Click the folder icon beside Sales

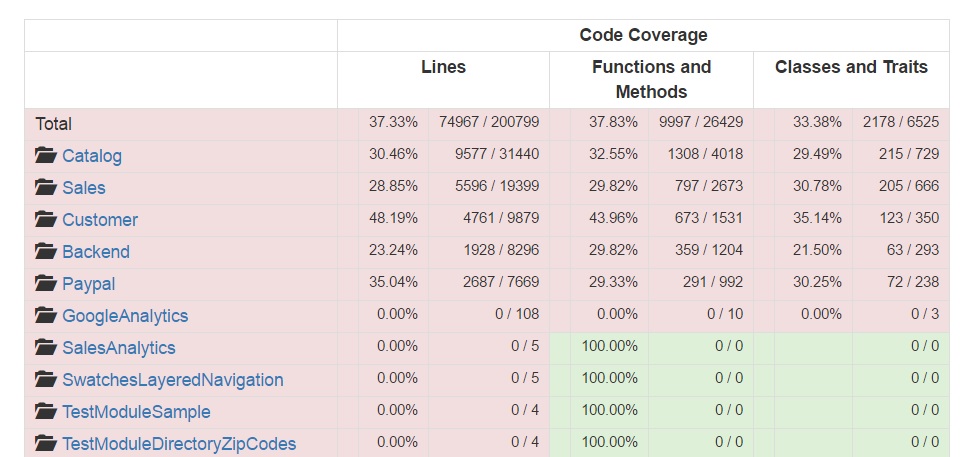pyautogui.click(x=45, y=188)
